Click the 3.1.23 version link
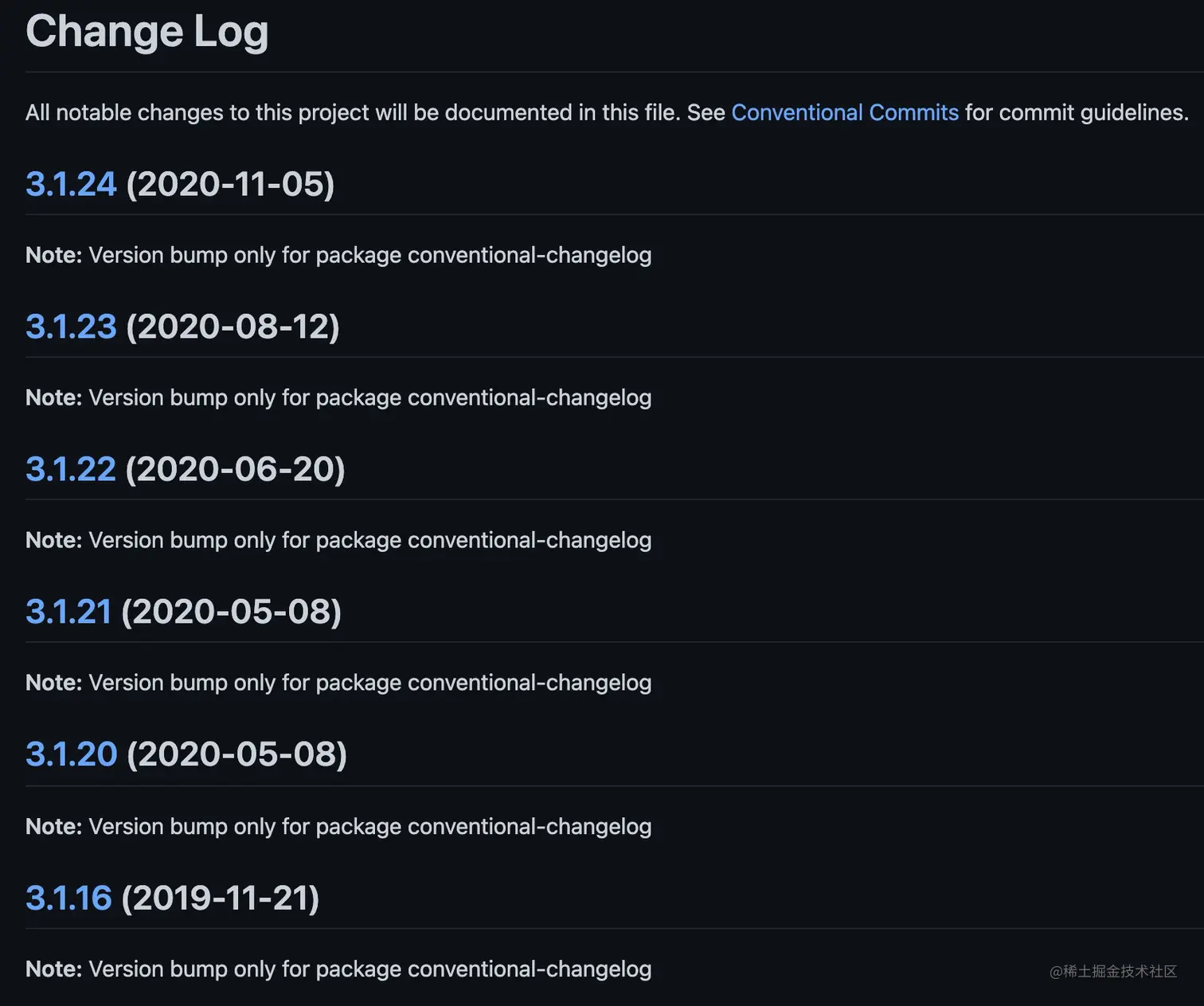Screen dimensions: 1204x1006 71,327
